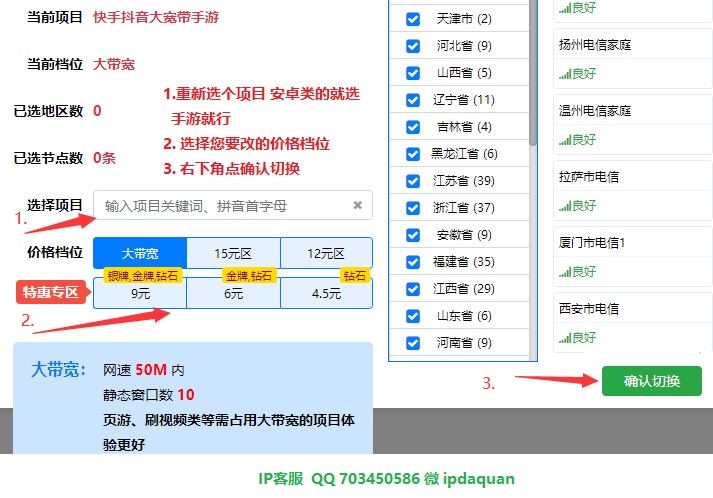Pick the 4.5元 diamond tier option
Screen dimensions: 713x498
click(326, 294)
